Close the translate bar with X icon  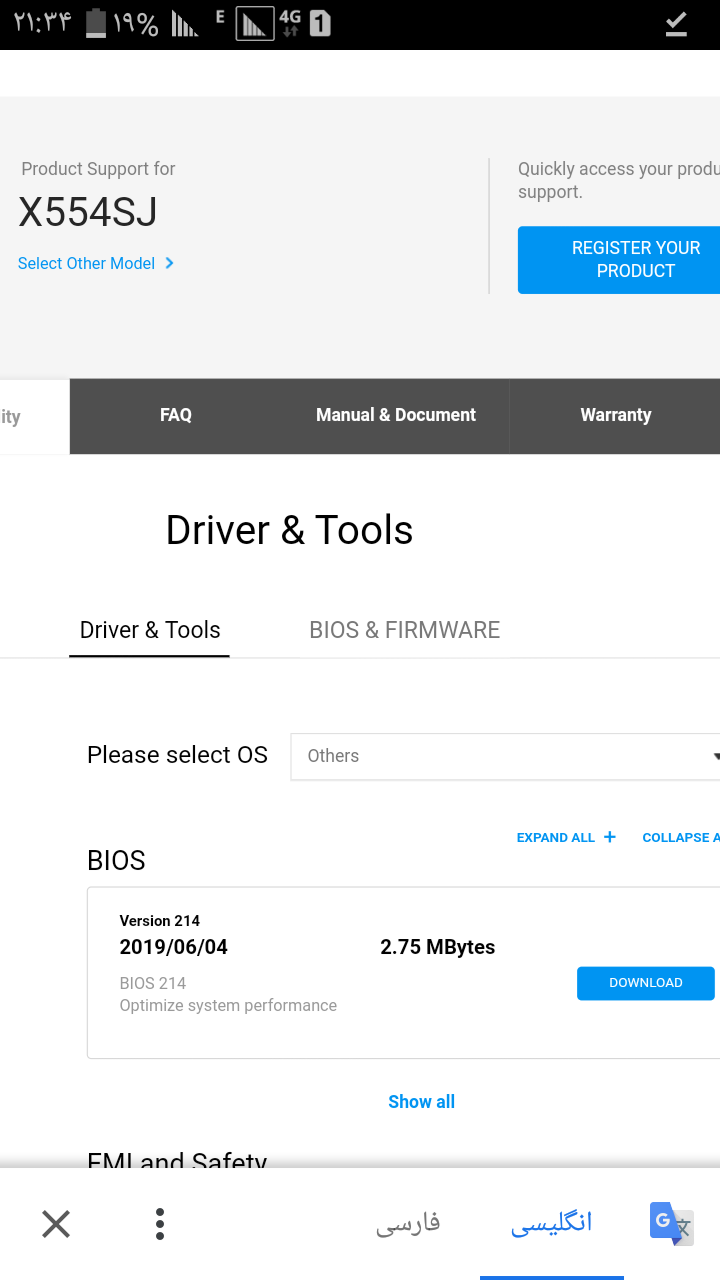pyautogui.click(x=56, y=1224)
